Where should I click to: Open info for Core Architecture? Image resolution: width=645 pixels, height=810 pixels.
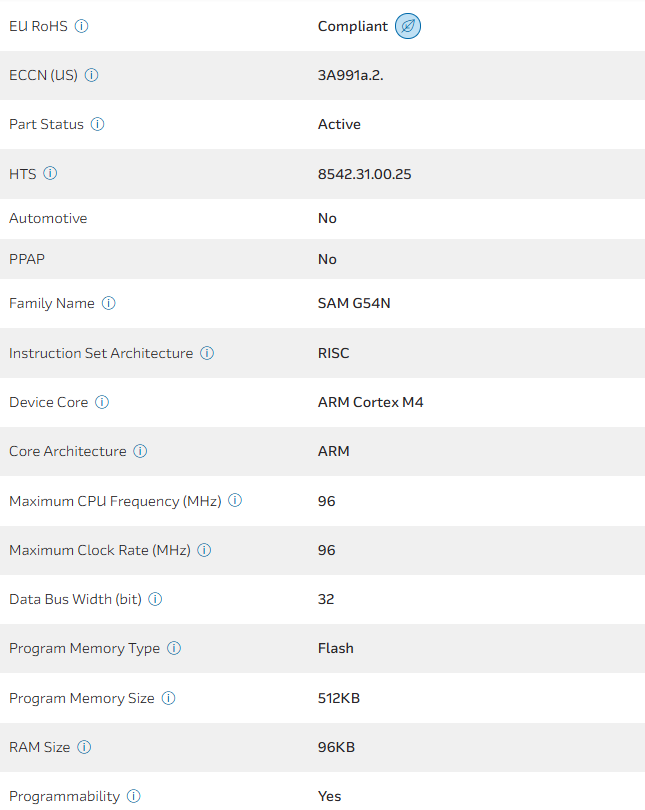(140, 451)
